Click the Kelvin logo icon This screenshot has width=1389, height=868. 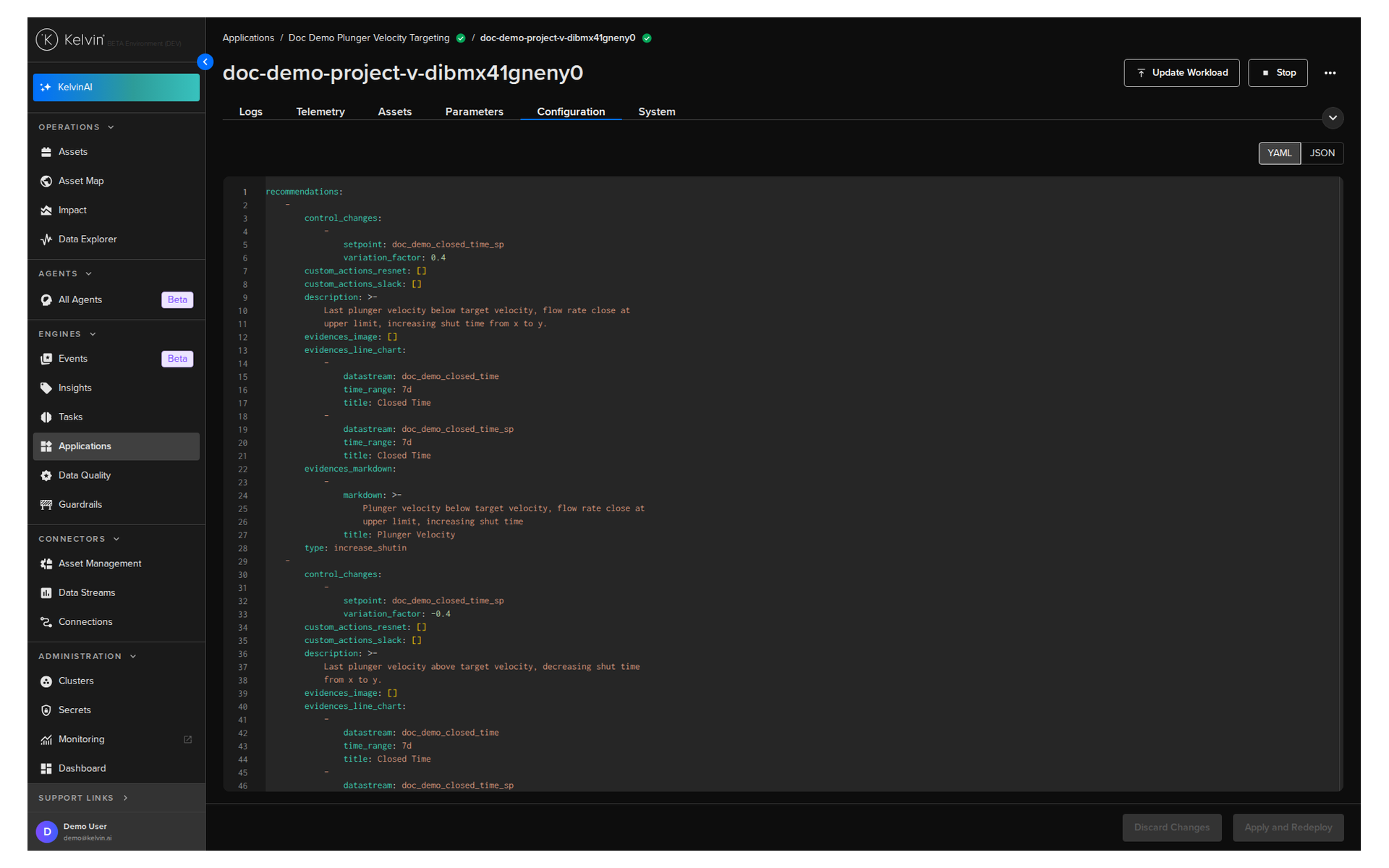(x=47, y=40)
